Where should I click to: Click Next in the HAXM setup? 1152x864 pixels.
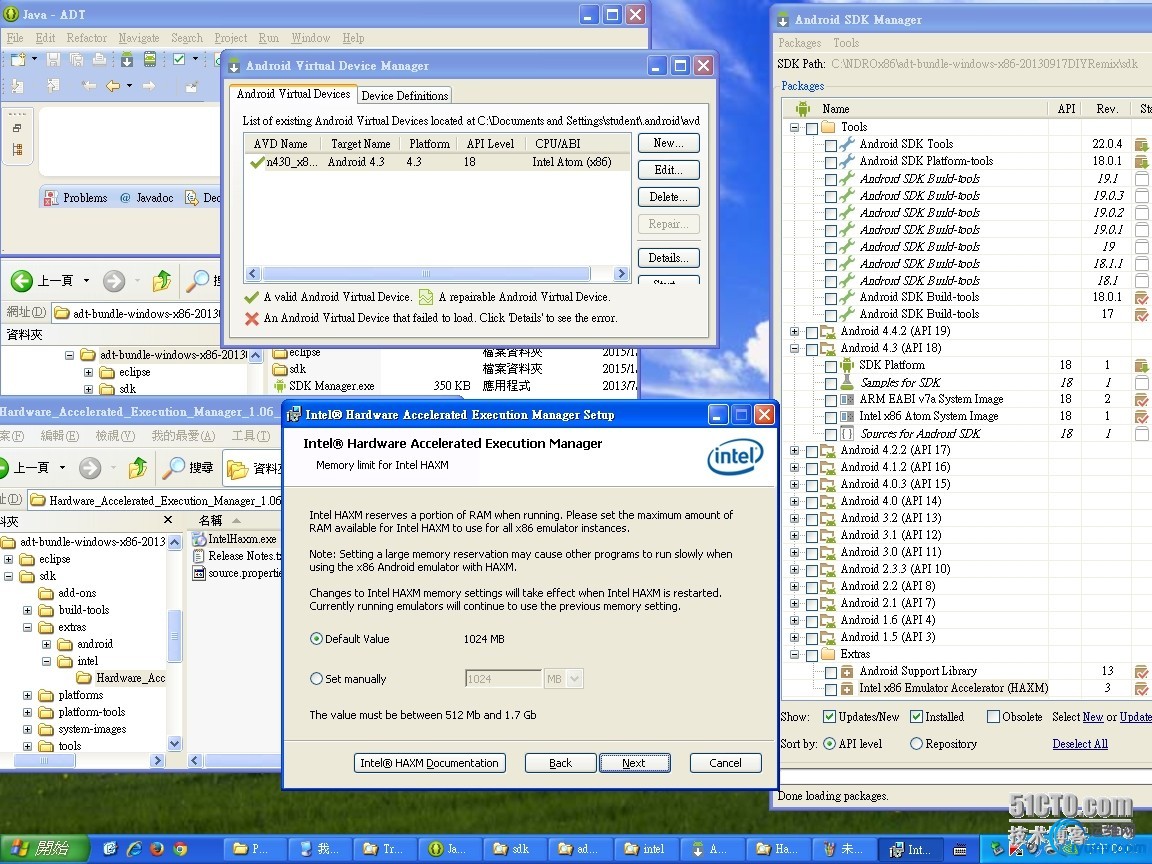point(633,763)
